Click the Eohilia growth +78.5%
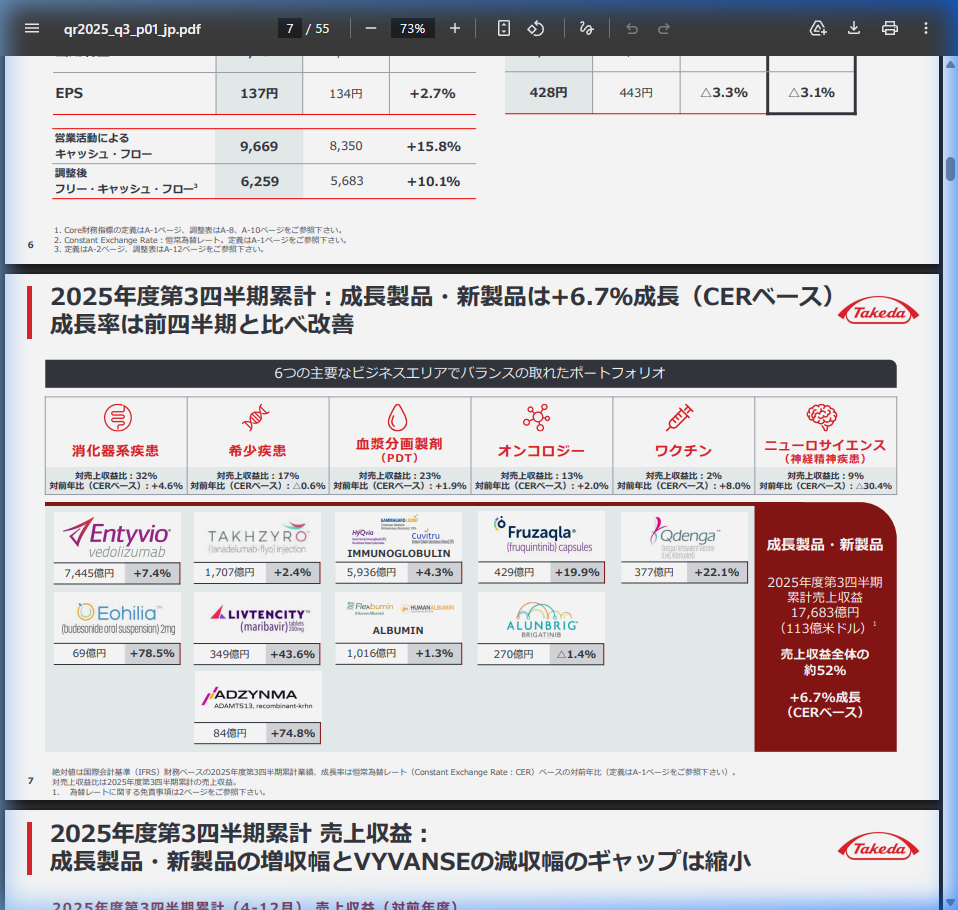This screenshot has height=910, width=958. point(152,653)
